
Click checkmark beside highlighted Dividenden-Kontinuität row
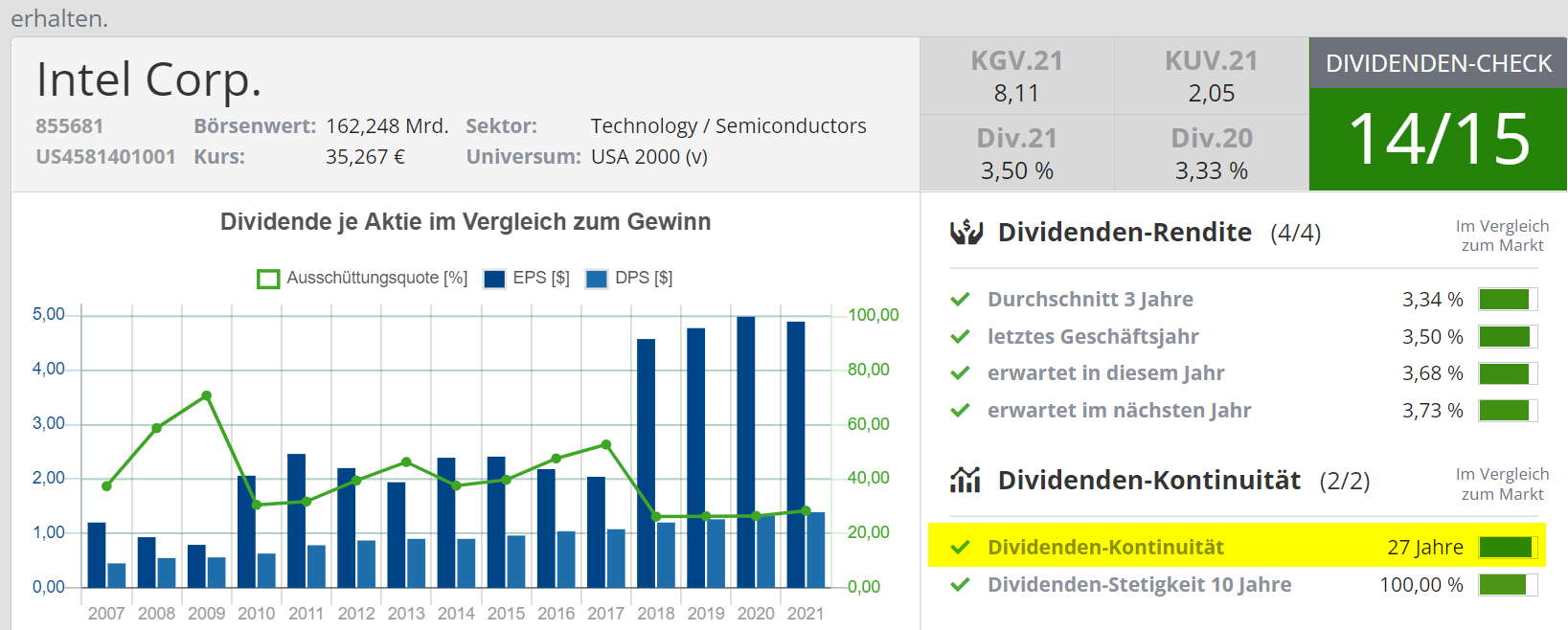[960, 548]
